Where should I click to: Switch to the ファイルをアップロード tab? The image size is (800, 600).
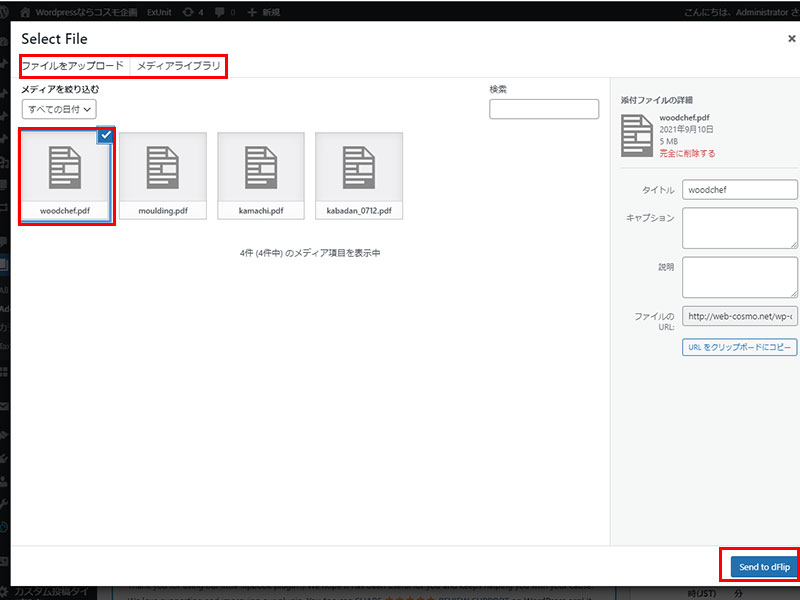(72, 66)
